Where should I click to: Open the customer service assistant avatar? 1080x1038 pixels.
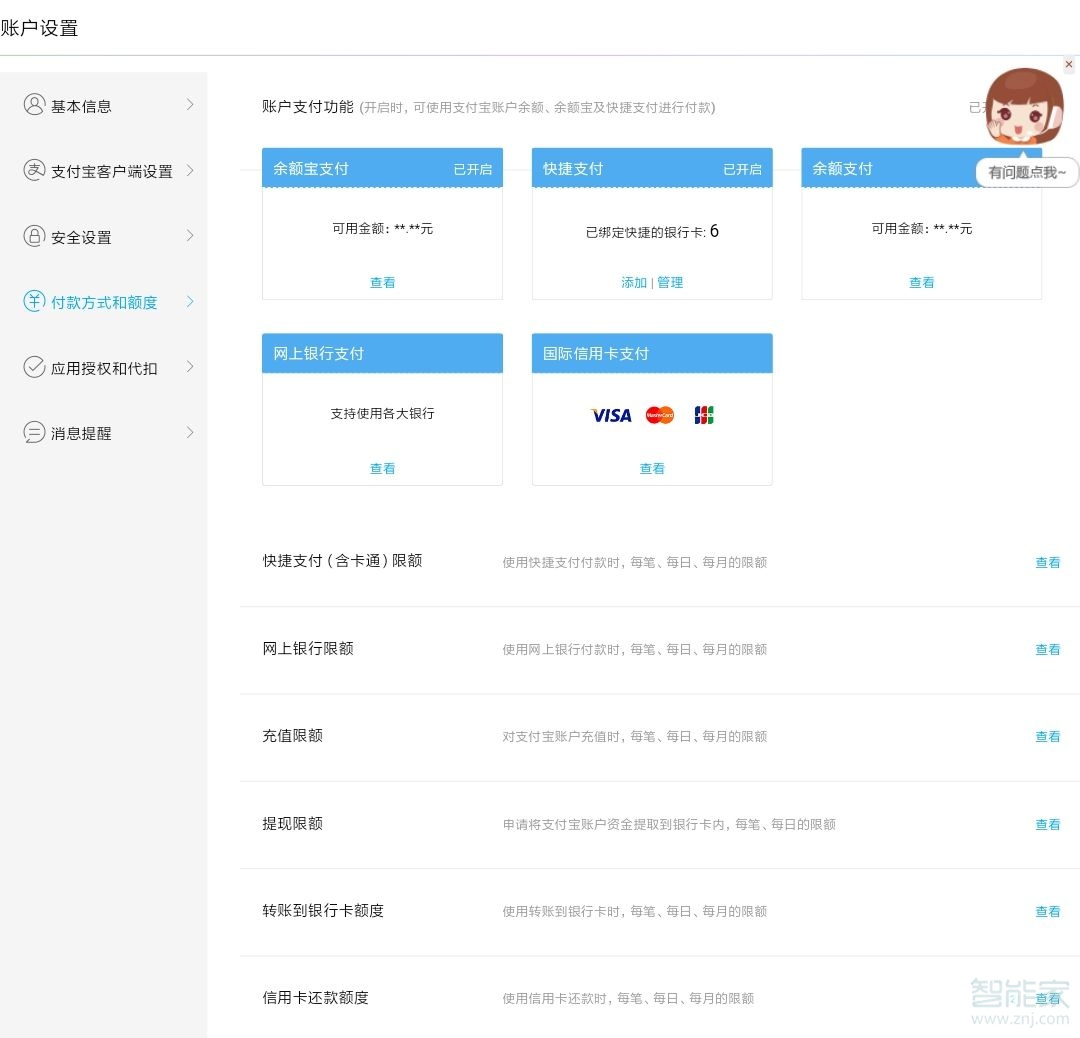(x=1024, y=108)
